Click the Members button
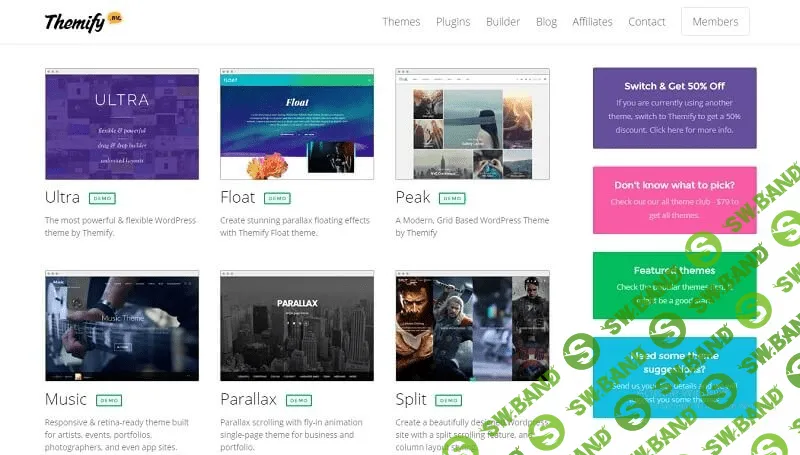The width and height of the screenshot is (800, 455). click(715, 21)
